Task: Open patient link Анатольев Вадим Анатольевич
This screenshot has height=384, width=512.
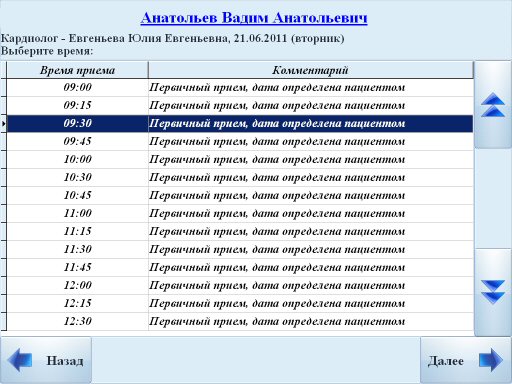Action: [254, 18]
